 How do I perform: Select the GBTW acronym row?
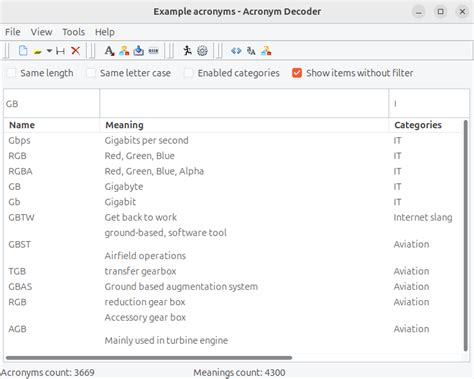coord(233,217)
